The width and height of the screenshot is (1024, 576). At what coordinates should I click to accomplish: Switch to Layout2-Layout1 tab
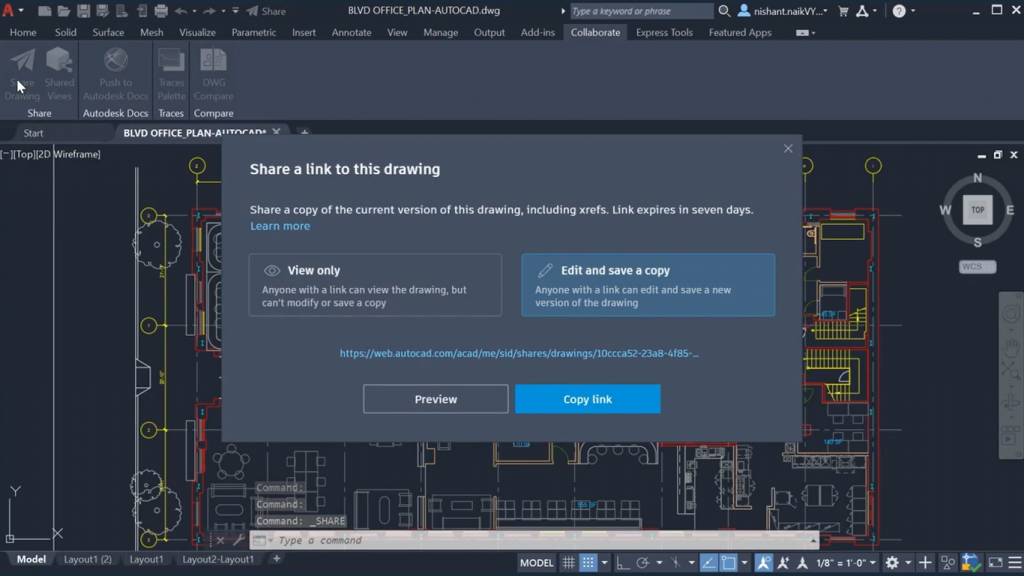[x=218, y=559]
